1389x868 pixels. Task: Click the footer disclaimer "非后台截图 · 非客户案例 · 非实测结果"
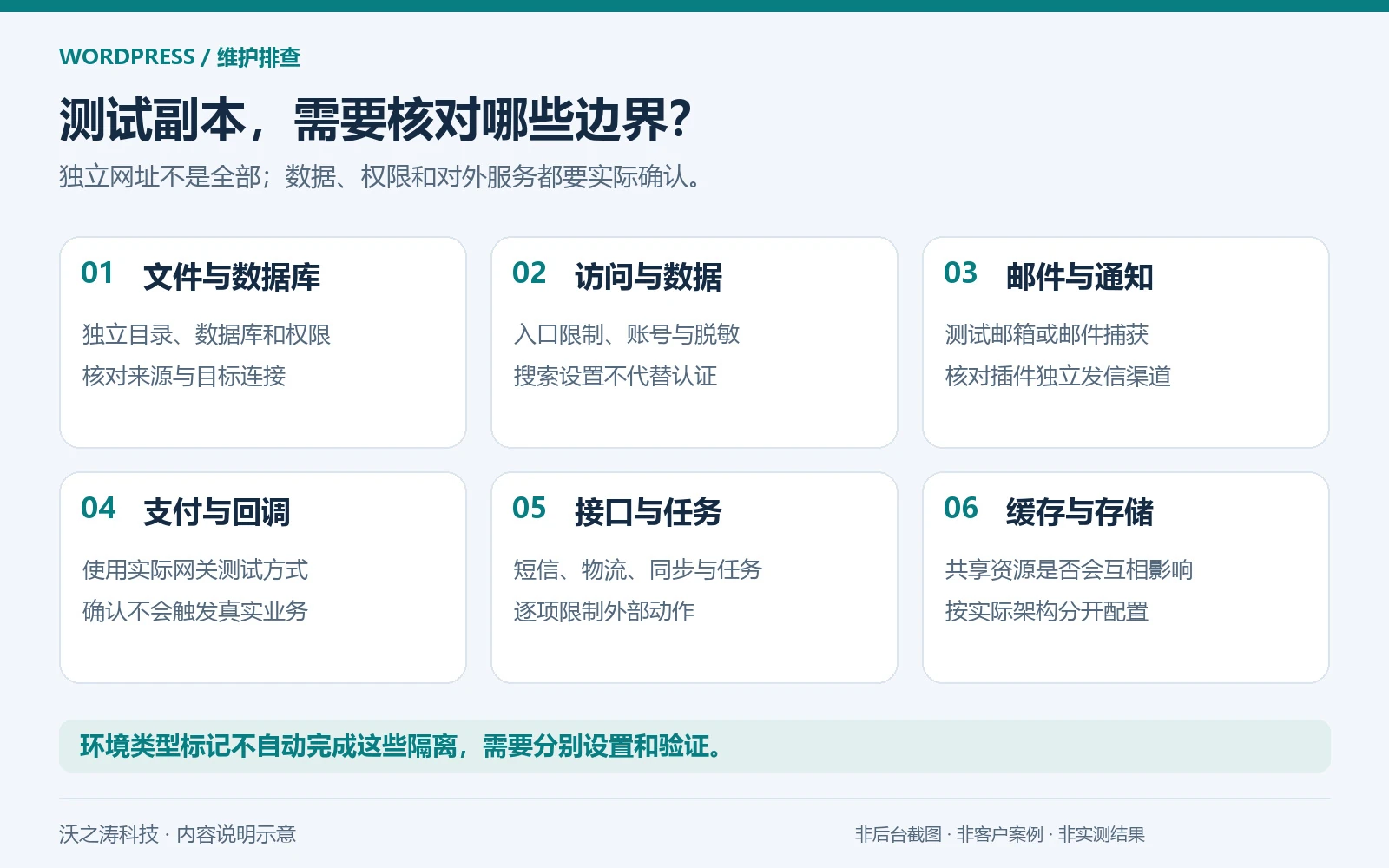[x=1000, y=834]
